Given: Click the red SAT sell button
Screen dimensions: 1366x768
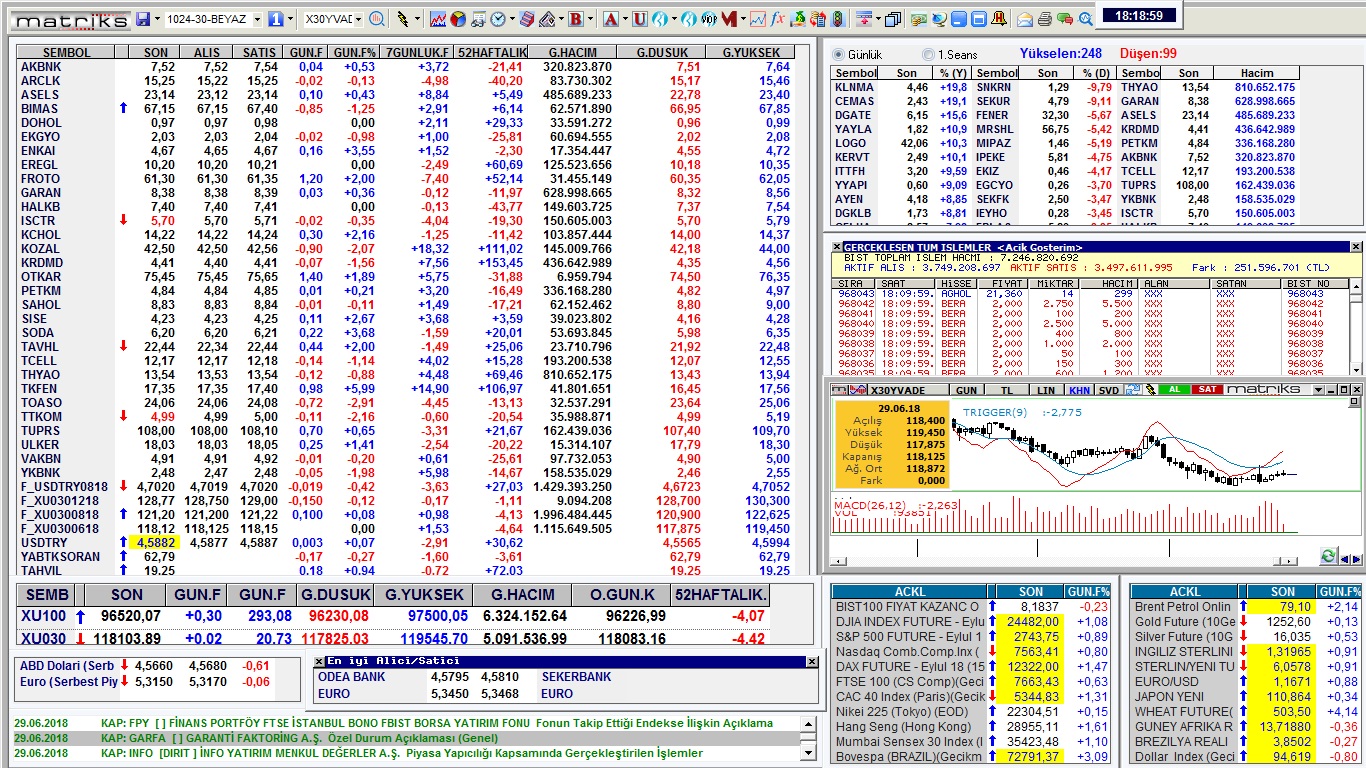Looking at the screenshot, I should pos(1207,390).
